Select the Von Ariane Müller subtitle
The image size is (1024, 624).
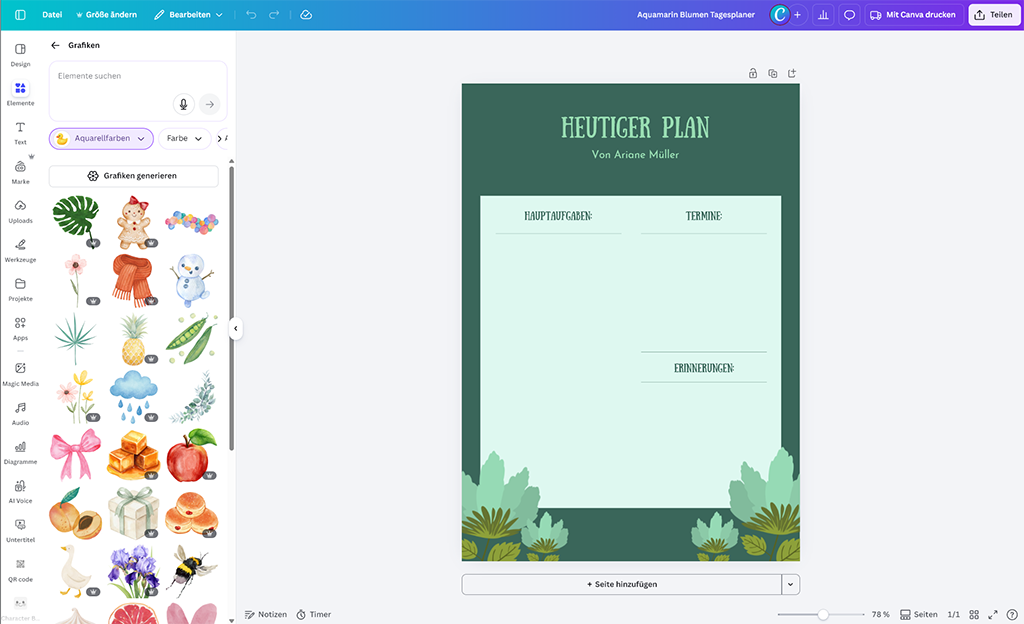click(635, 155)
